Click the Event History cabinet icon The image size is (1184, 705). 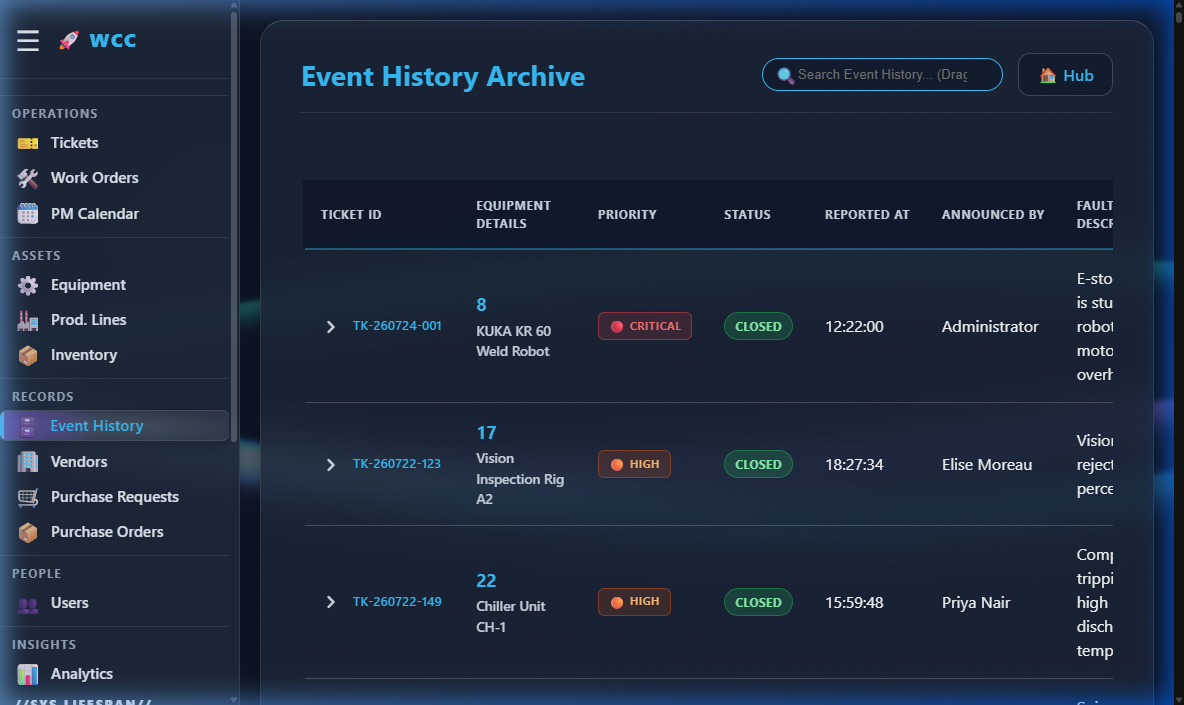click(28, 426)
